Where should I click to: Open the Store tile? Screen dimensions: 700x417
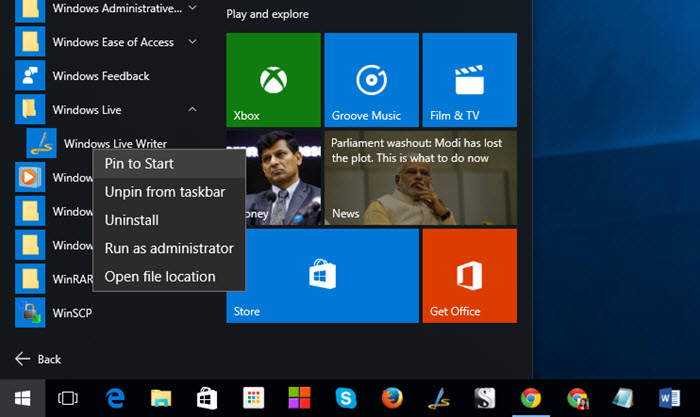[x=322, y=276]
